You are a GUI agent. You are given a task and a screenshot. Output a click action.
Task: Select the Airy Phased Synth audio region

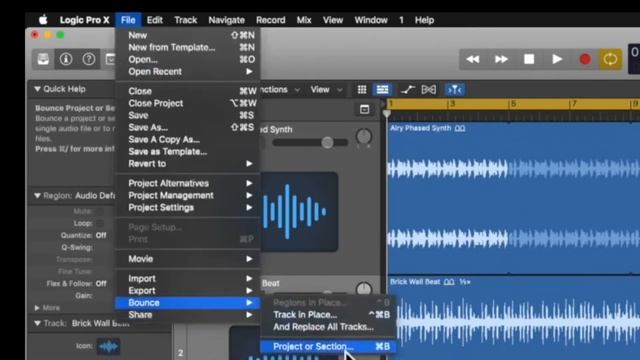[x=513, y=198]
